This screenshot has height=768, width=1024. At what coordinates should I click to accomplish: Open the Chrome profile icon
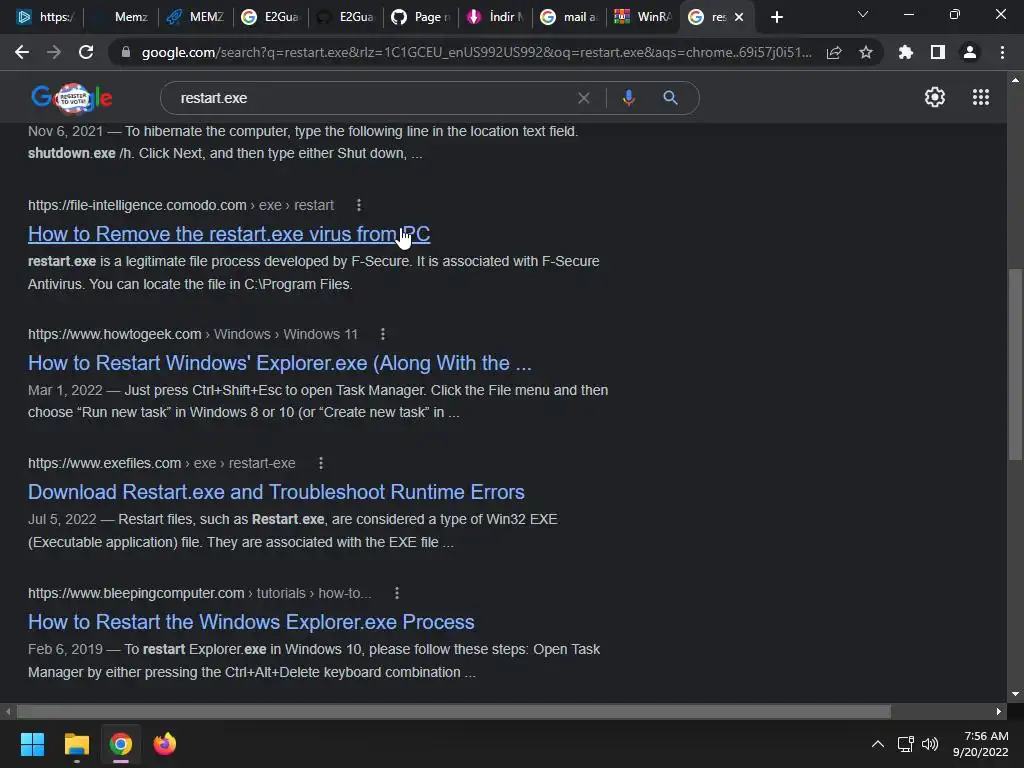click(x=970, y=52)
